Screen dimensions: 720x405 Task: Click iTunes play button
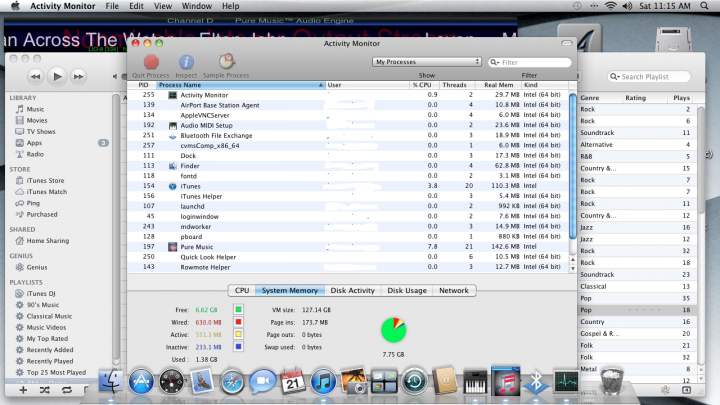57,76
